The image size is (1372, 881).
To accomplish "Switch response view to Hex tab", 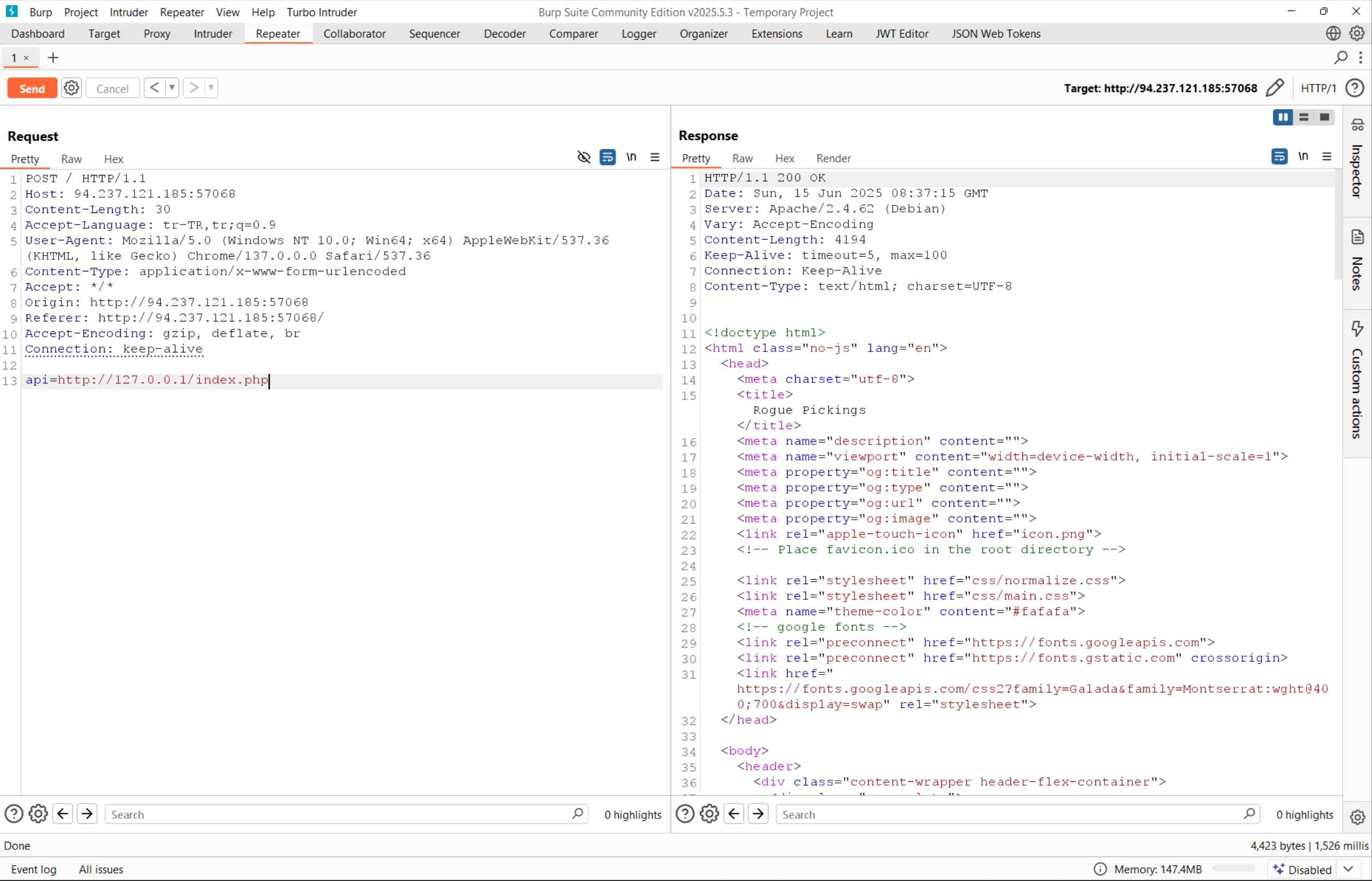I will click(x=784, y=159).
